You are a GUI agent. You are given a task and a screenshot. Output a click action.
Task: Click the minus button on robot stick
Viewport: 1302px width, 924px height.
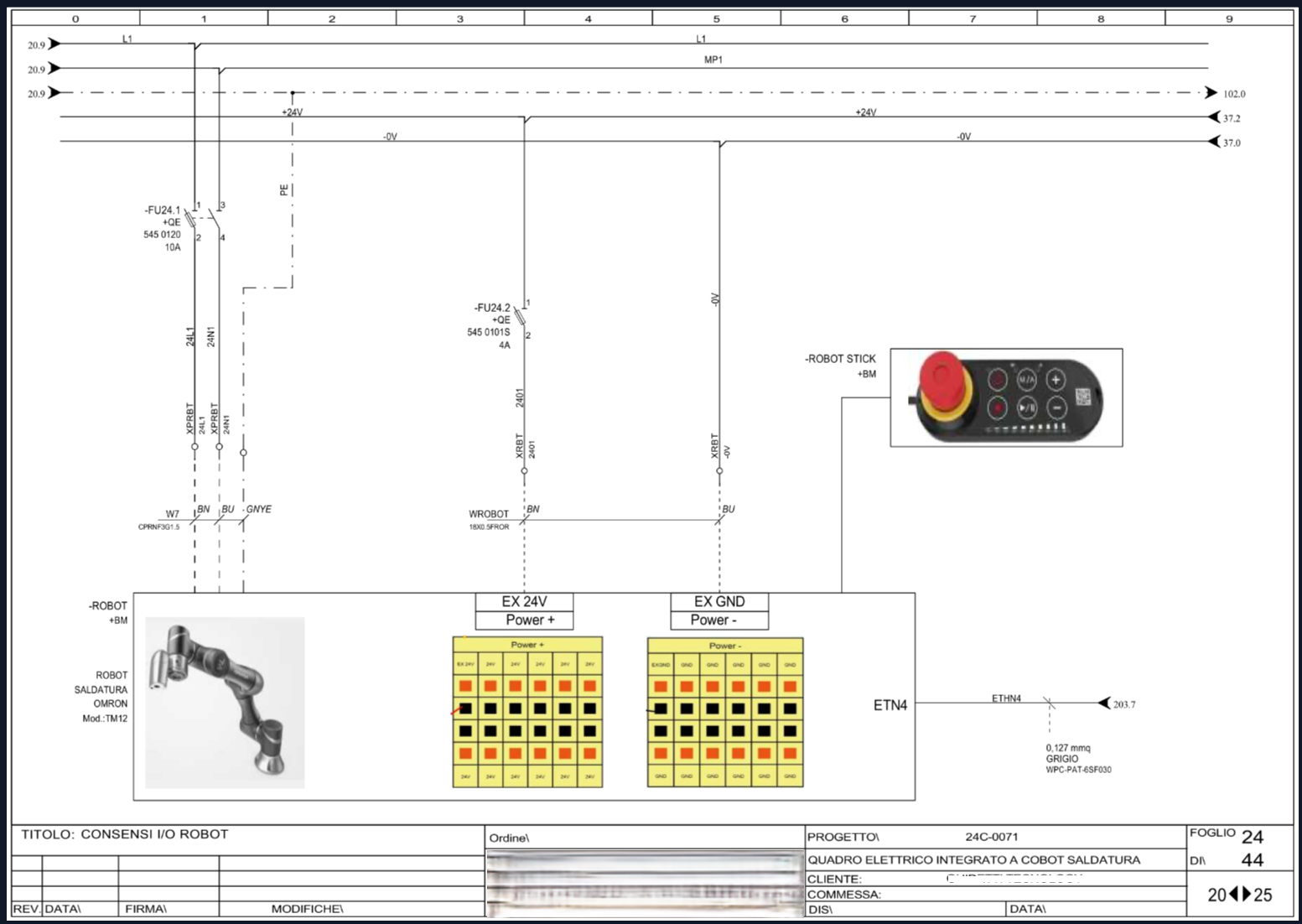pyautogui.click(x=1056, y=408)
